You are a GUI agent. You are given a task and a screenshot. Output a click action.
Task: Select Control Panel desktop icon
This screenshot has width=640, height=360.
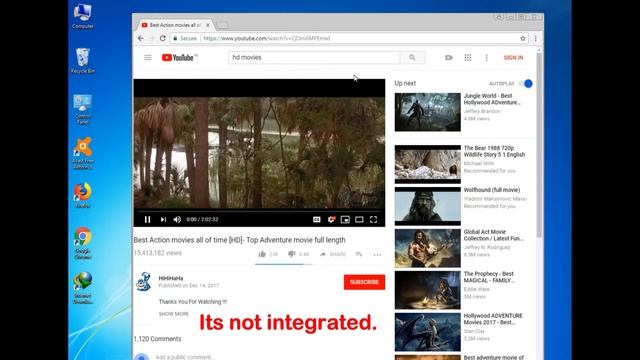coord(83,109)
